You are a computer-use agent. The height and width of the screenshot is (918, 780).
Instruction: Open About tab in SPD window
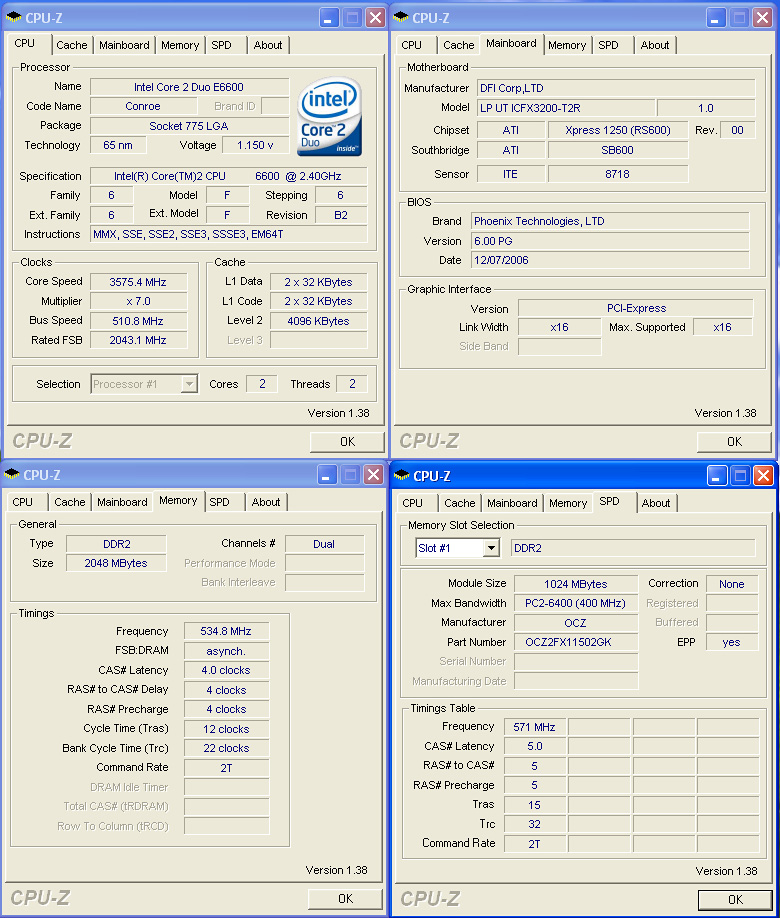[656, 503]
